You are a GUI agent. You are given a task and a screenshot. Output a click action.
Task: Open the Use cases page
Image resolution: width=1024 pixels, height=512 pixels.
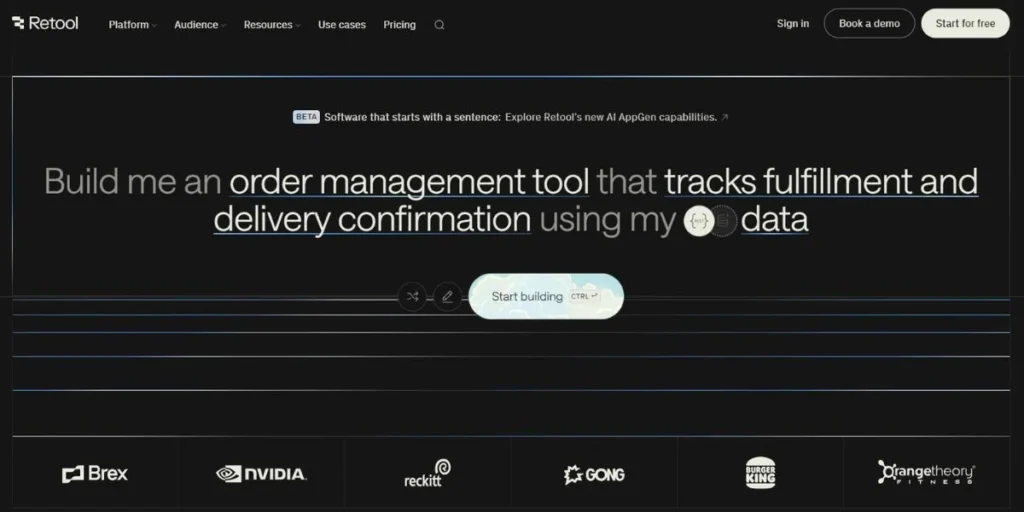(342, 25)
